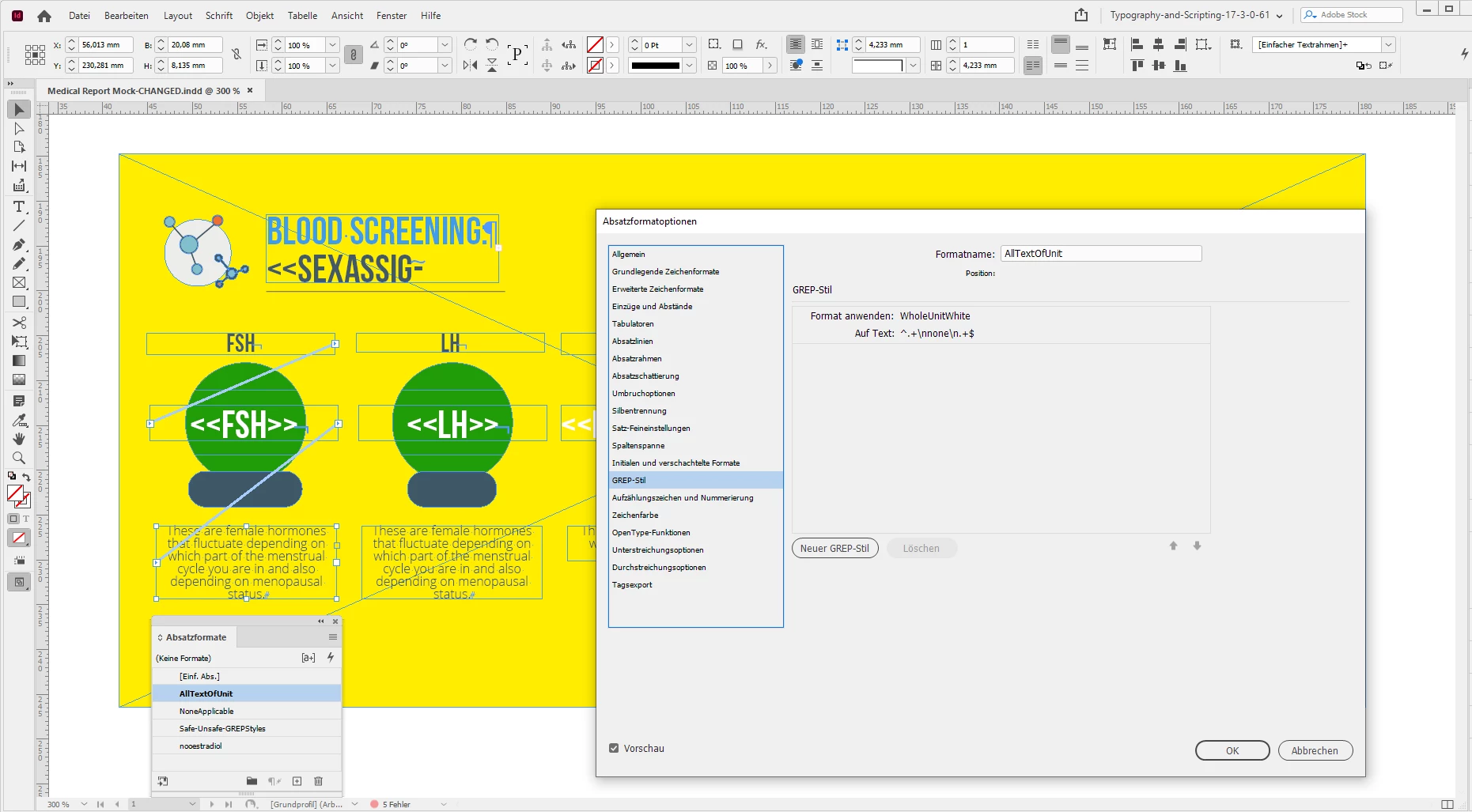Viewport: 1472px width, 812px height.
Task: Click the quick apply lightning icon
Action: coord(331,658)
